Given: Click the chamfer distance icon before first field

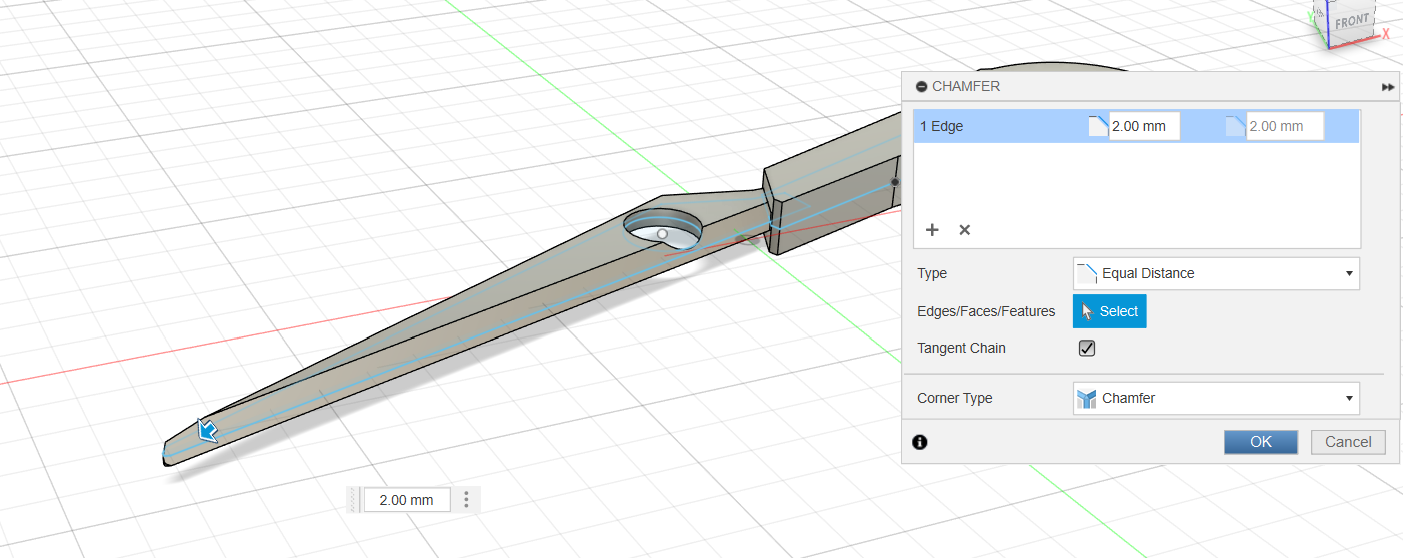Looking at the screenshot, I should pos(1098,126).
